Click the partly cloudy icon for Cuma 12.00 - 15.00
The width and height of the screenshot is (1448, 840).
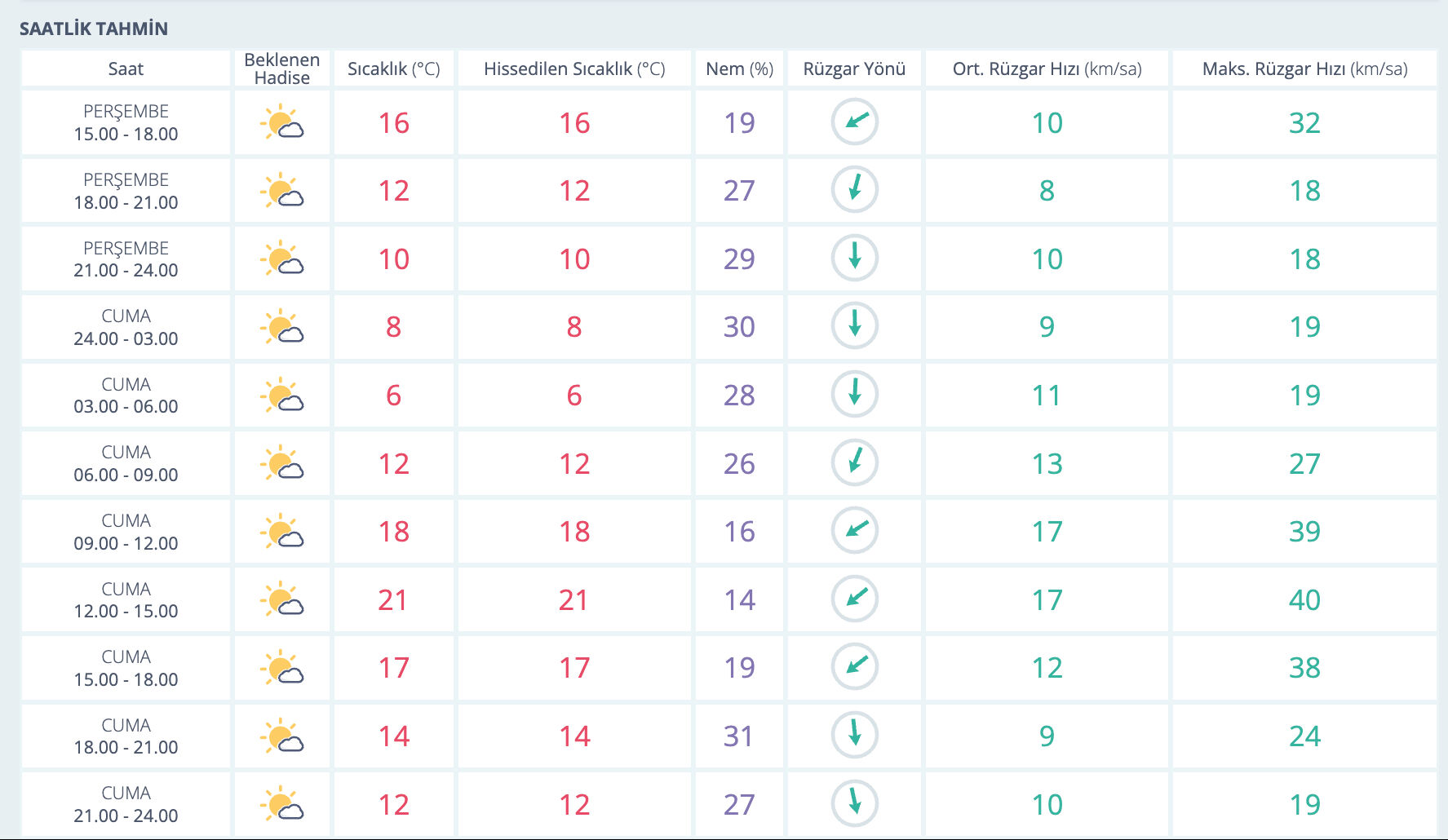(282, 599)
